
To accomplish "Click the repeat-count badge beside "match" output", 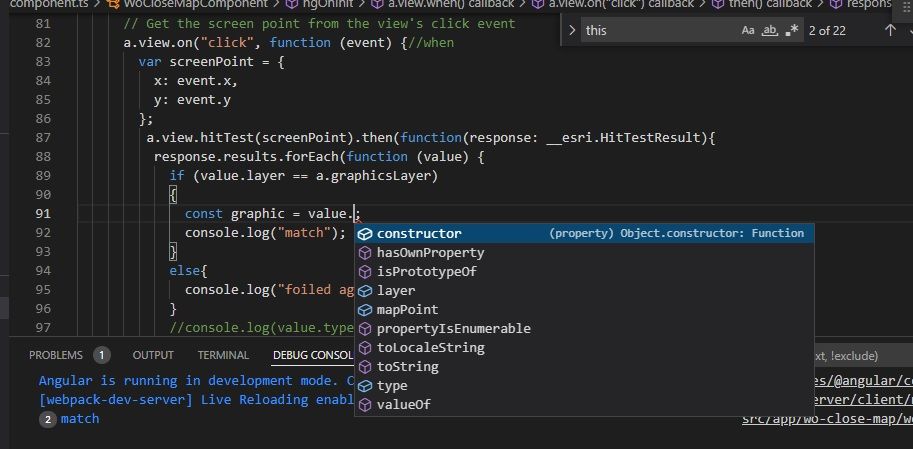I will point(48,419).
